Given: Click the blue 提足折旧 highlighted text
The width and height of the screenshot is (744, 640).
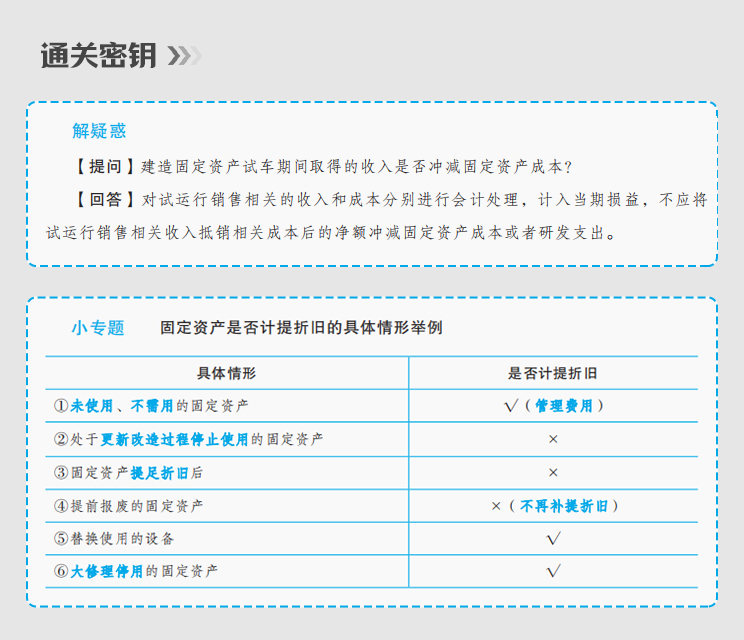Looking at the screenshot, I should click(x=159, y=472).
